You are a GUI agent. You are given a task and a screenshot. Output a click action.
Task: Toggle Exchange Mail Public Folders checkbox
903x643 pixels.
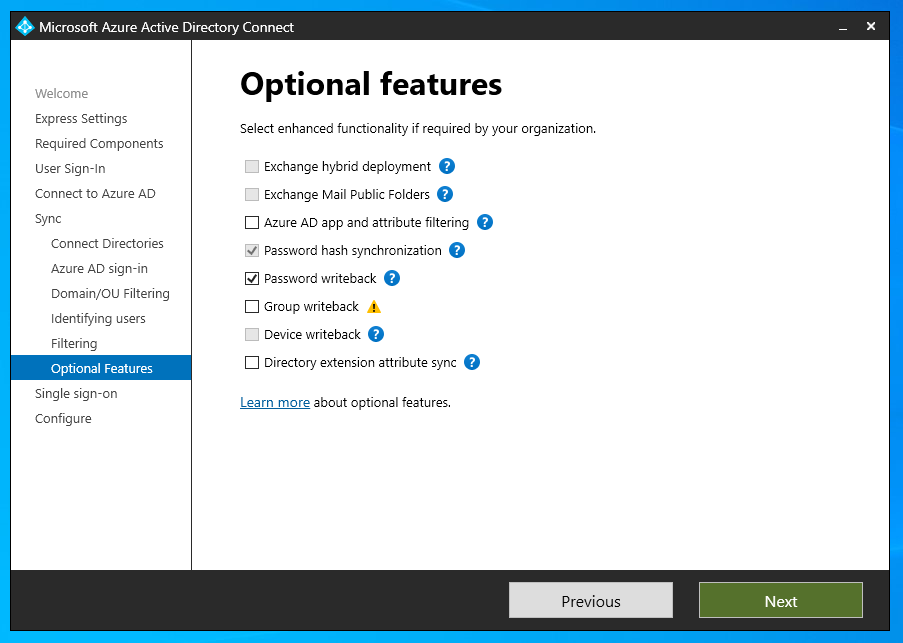(252, 195)
